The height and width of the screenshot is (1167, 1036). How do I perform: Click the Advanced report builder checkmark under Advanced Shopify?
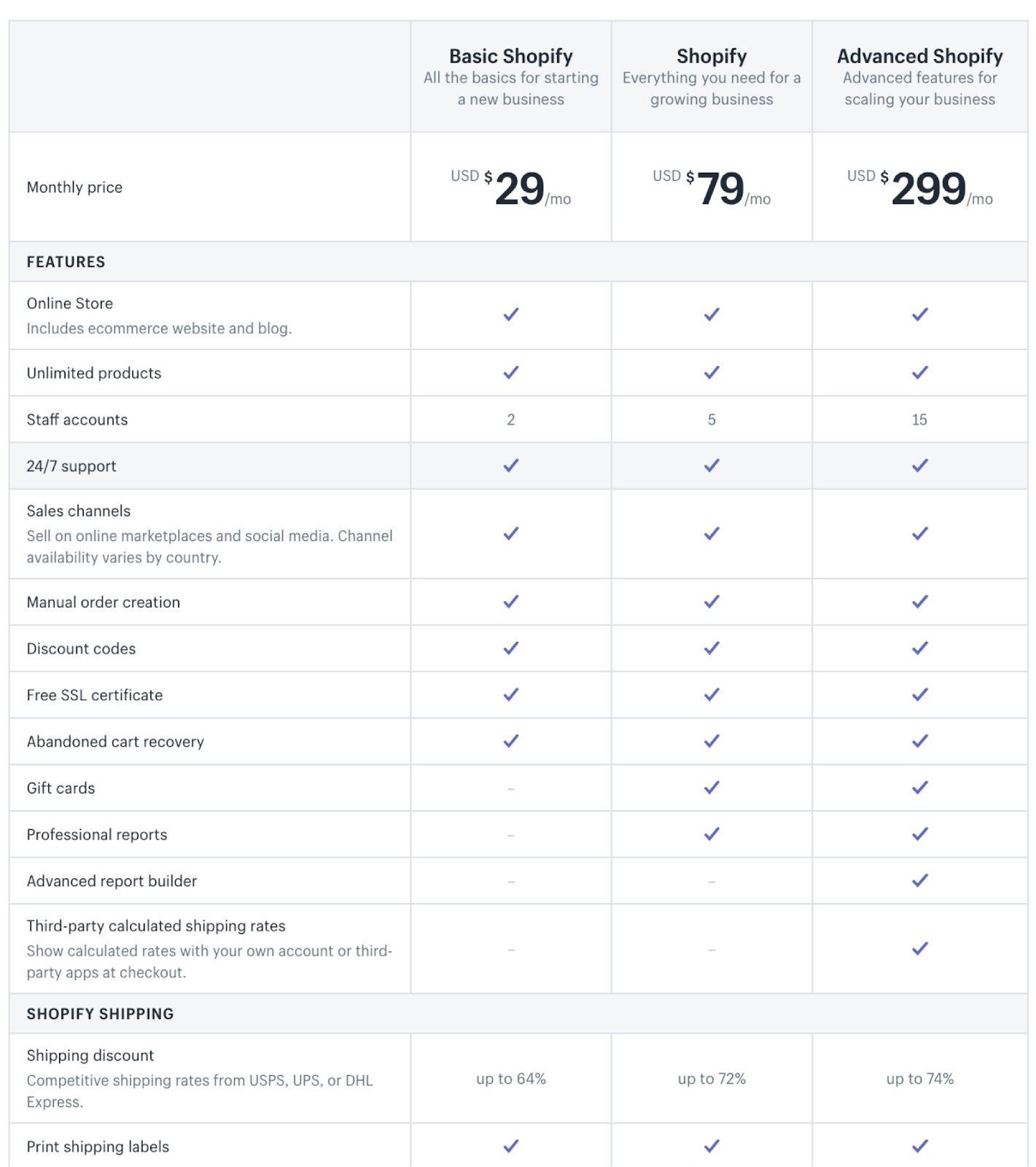pos(920,880)
